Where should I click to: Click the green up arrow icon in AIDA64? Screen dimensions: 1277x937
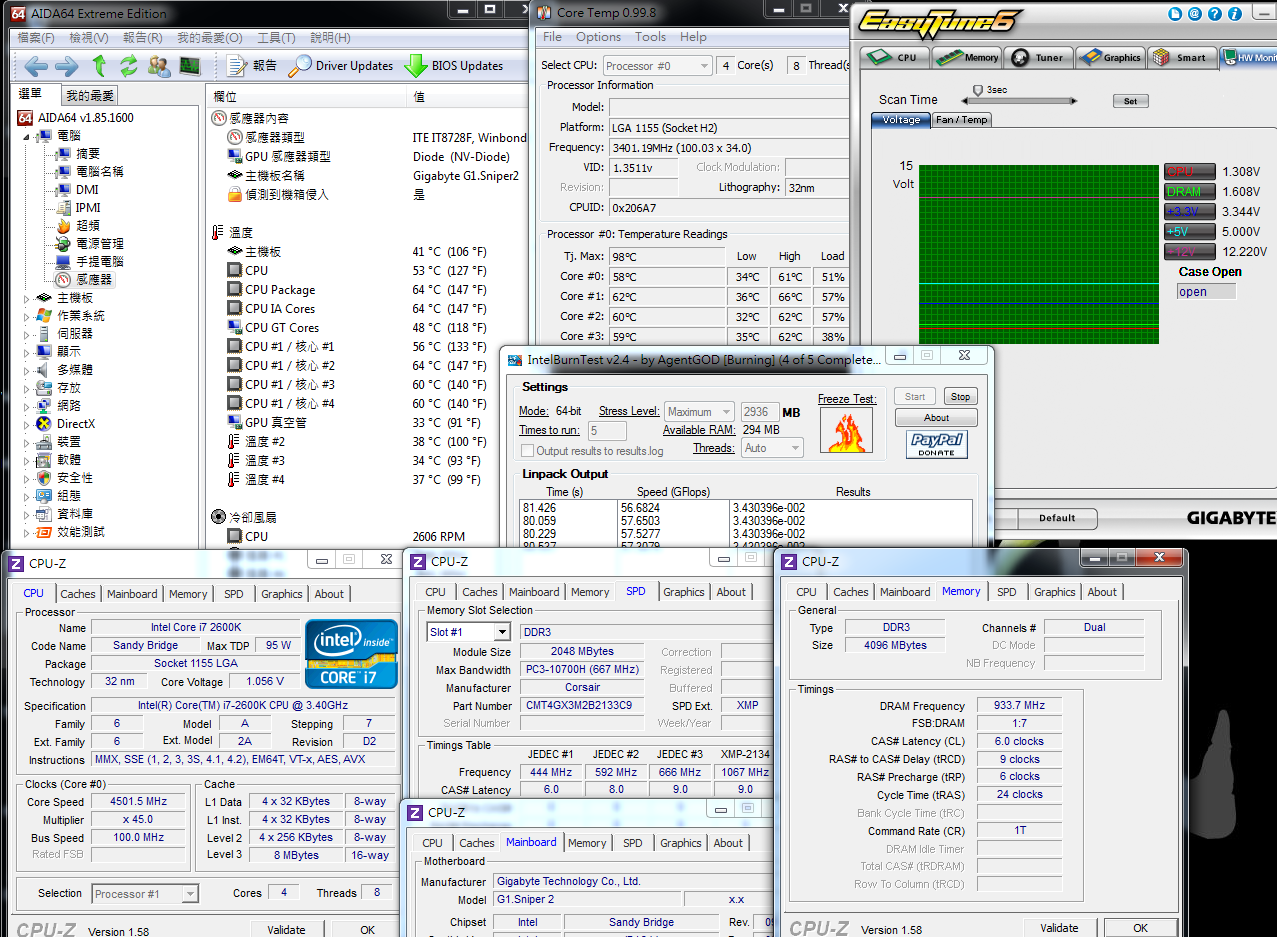click(x=99, y=66)
